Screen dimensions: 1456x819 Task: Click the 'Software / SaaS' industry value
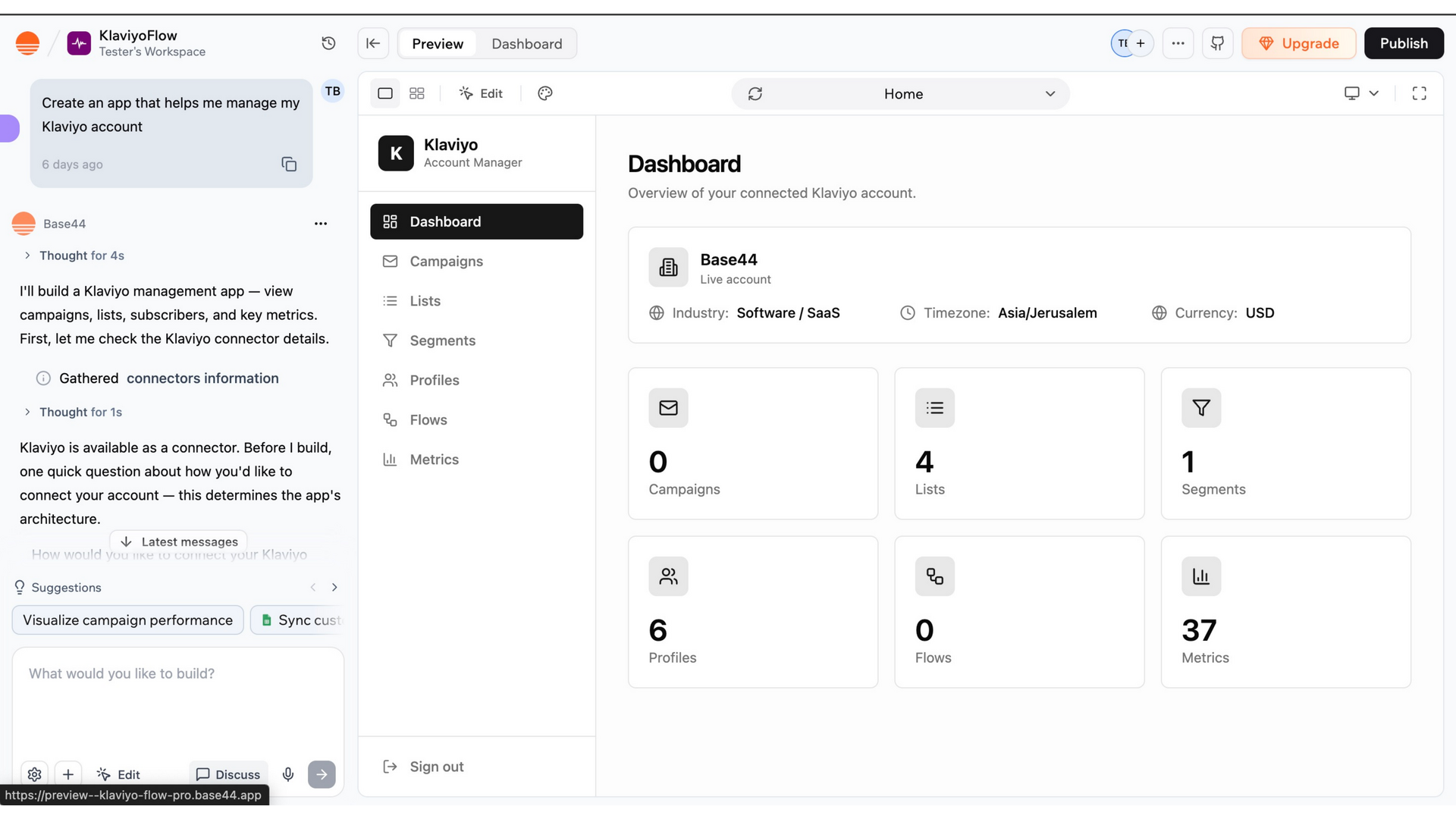pos(788,313)
